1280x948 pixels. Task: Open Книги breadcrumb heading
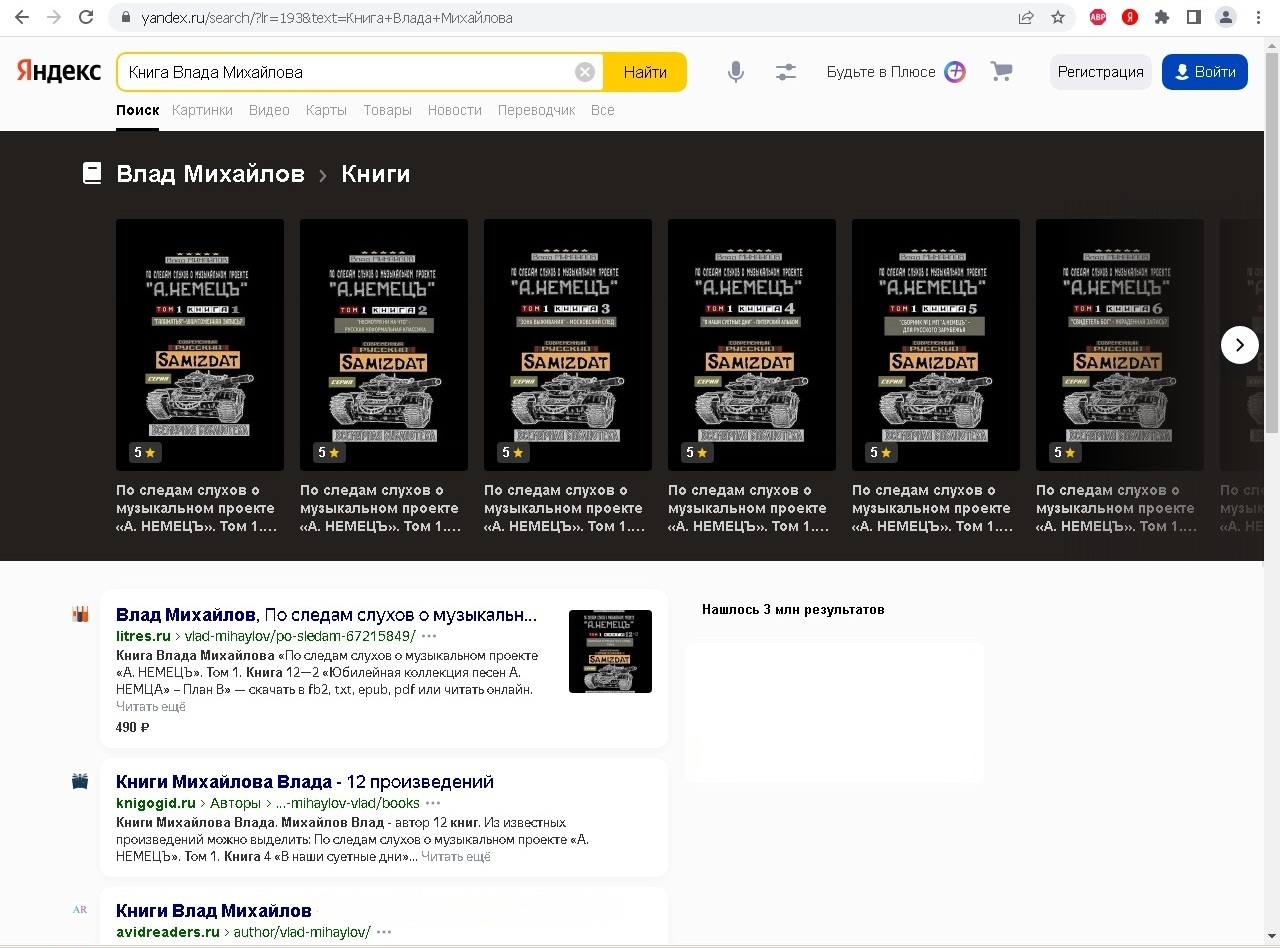[x=376, y=174]
